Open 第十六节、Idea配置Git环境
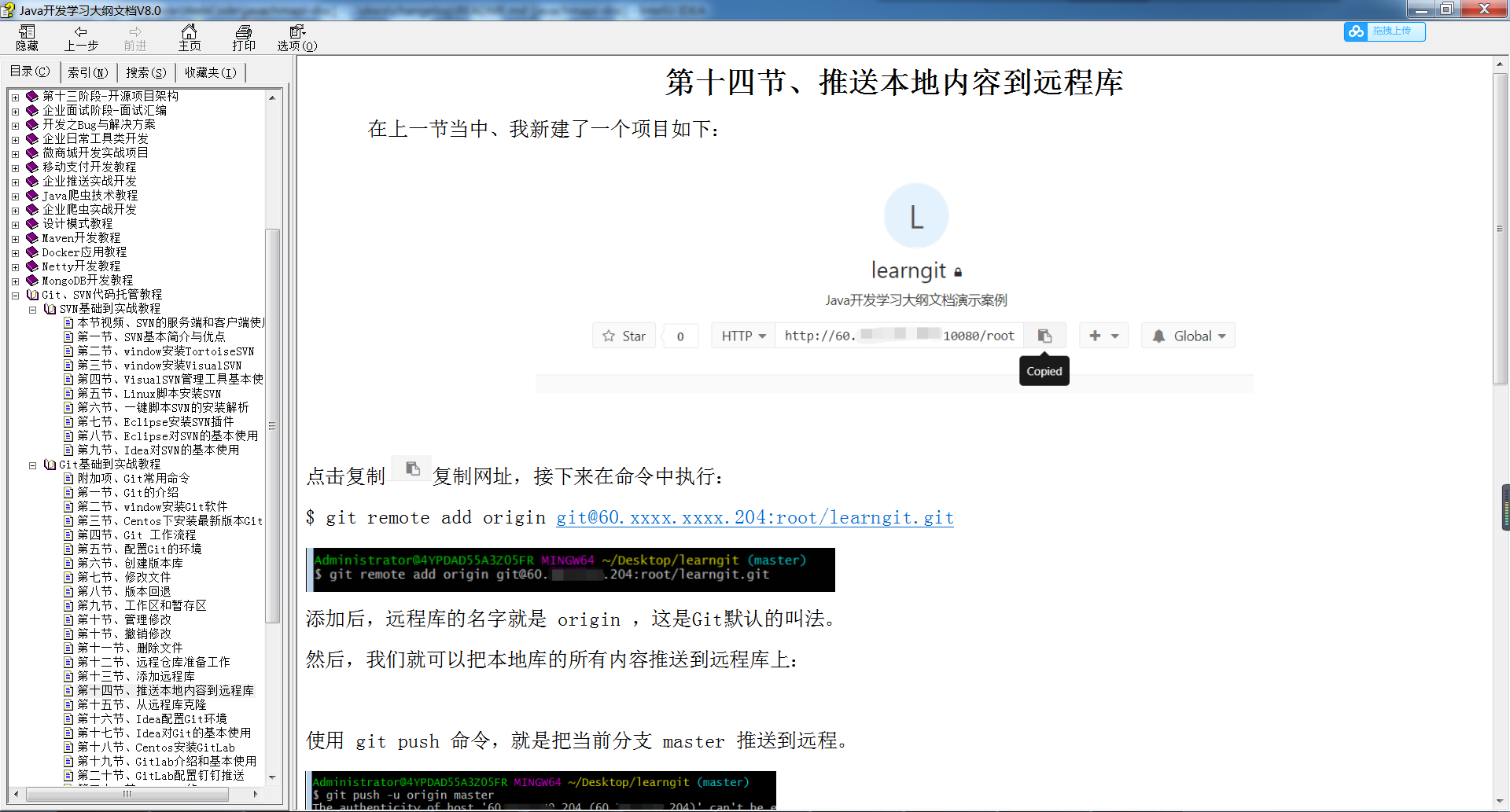The height and width of the screenshot is (812, 1510). point(152,718)
